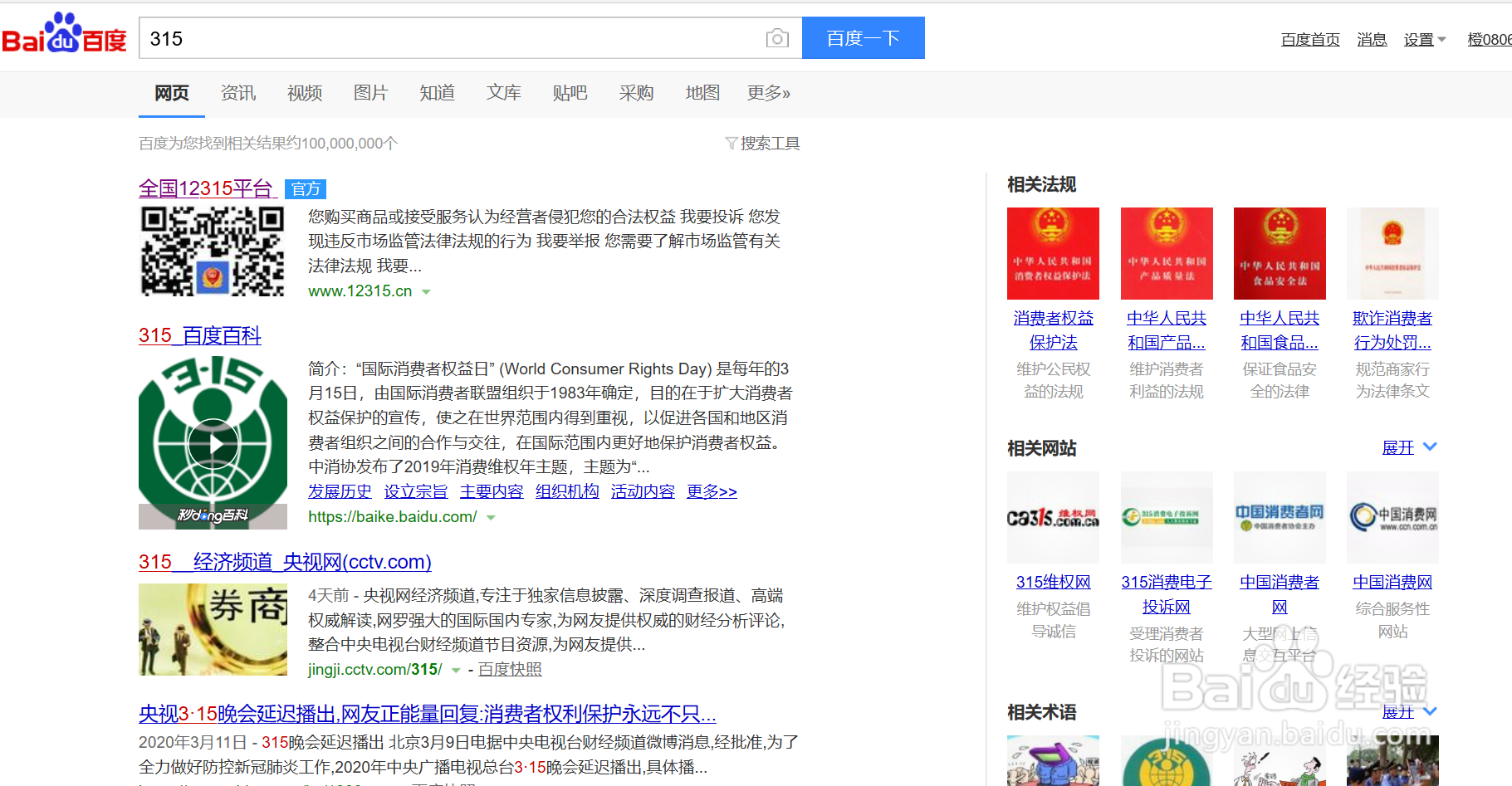Open dropdown arrow beside www.12315.cn
The width and height of the screenshot is (1512, 786).
pyautogui.click(x=426, y=292)
